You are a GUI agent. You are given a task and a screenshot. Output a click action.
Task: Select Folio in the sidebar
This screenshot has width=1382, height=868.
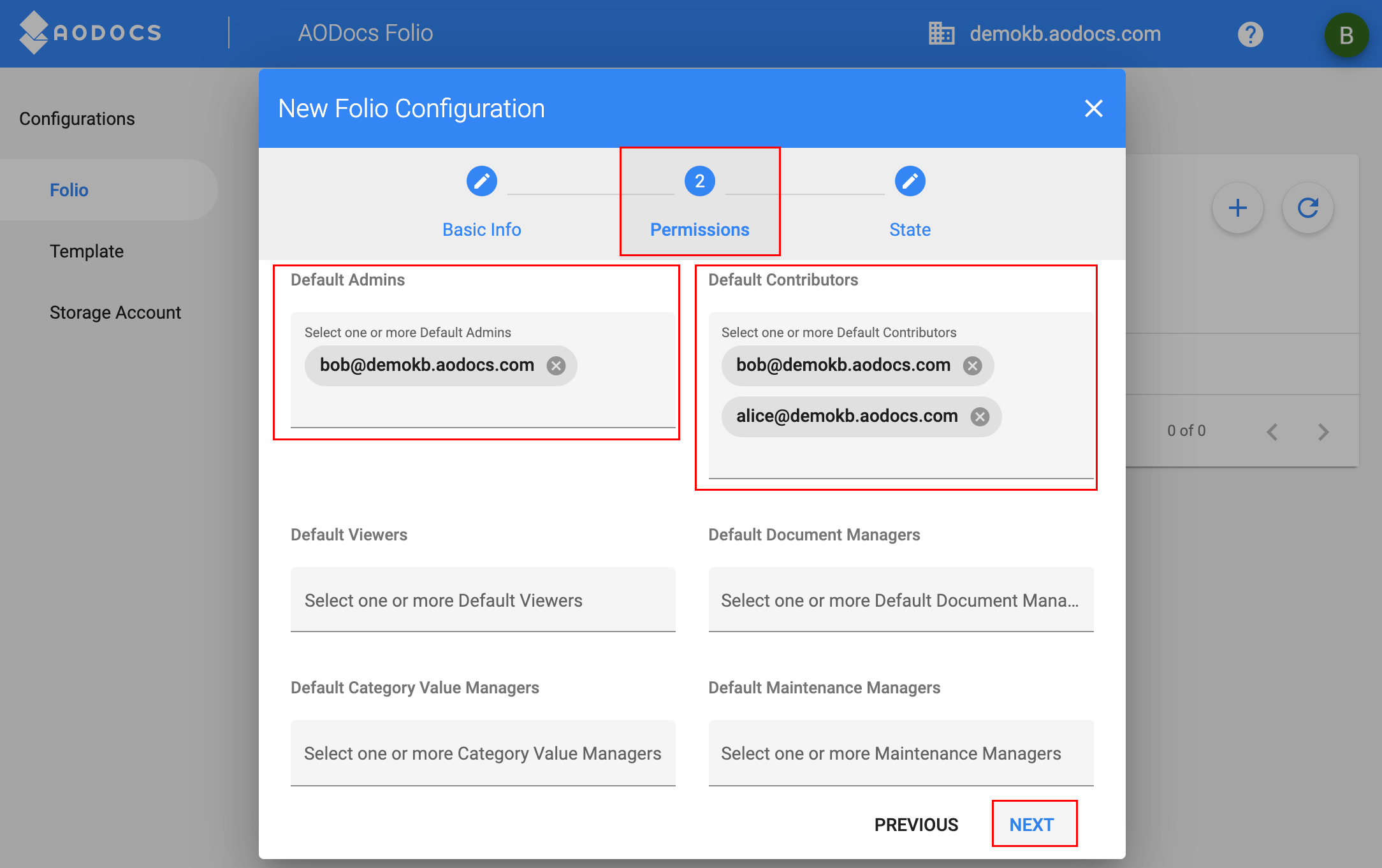click(x=108, y=190)
